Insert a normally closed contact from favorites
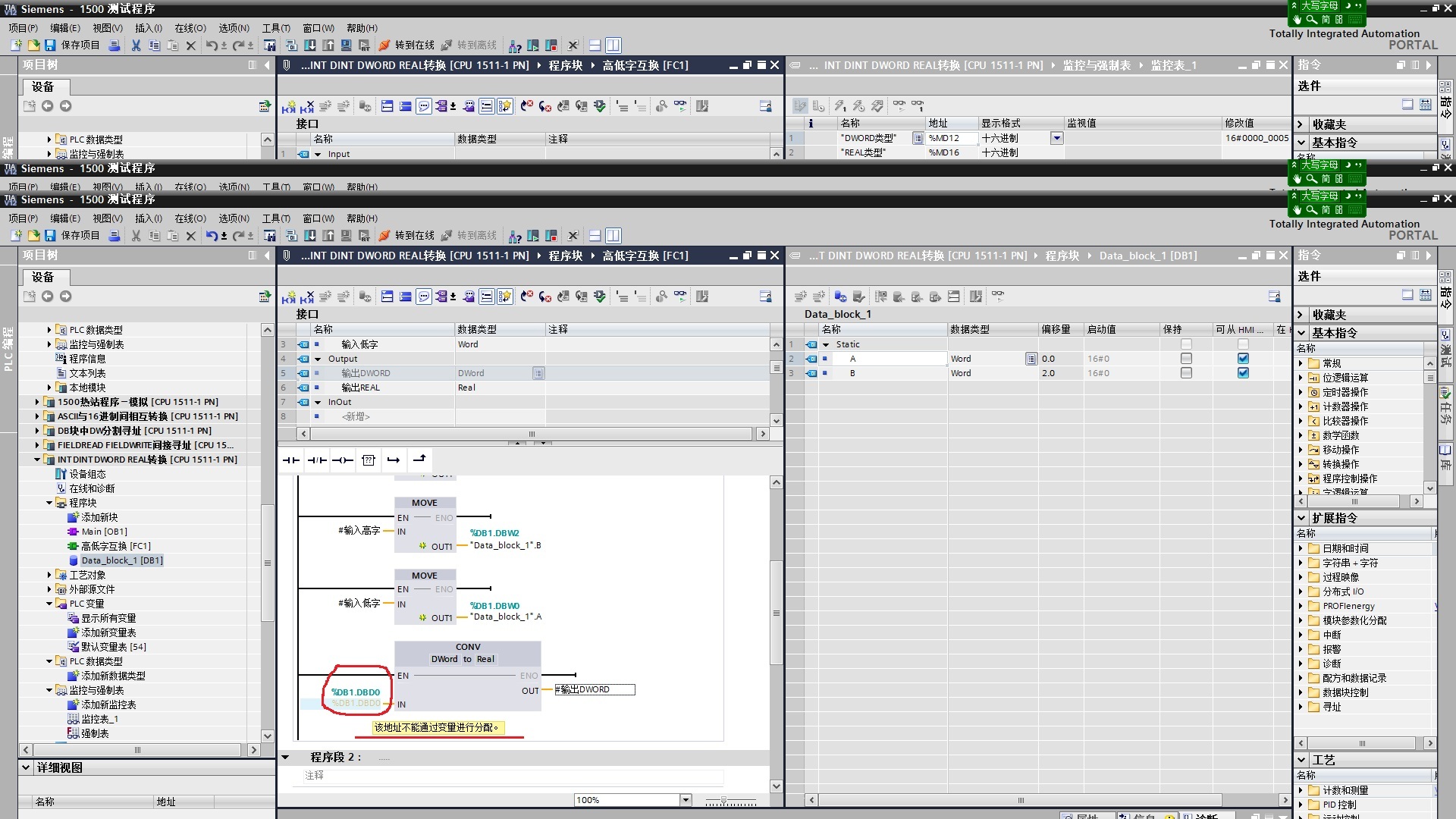Screen dimensions: 1456x819 pyautogui.click(x=317, y=460)
